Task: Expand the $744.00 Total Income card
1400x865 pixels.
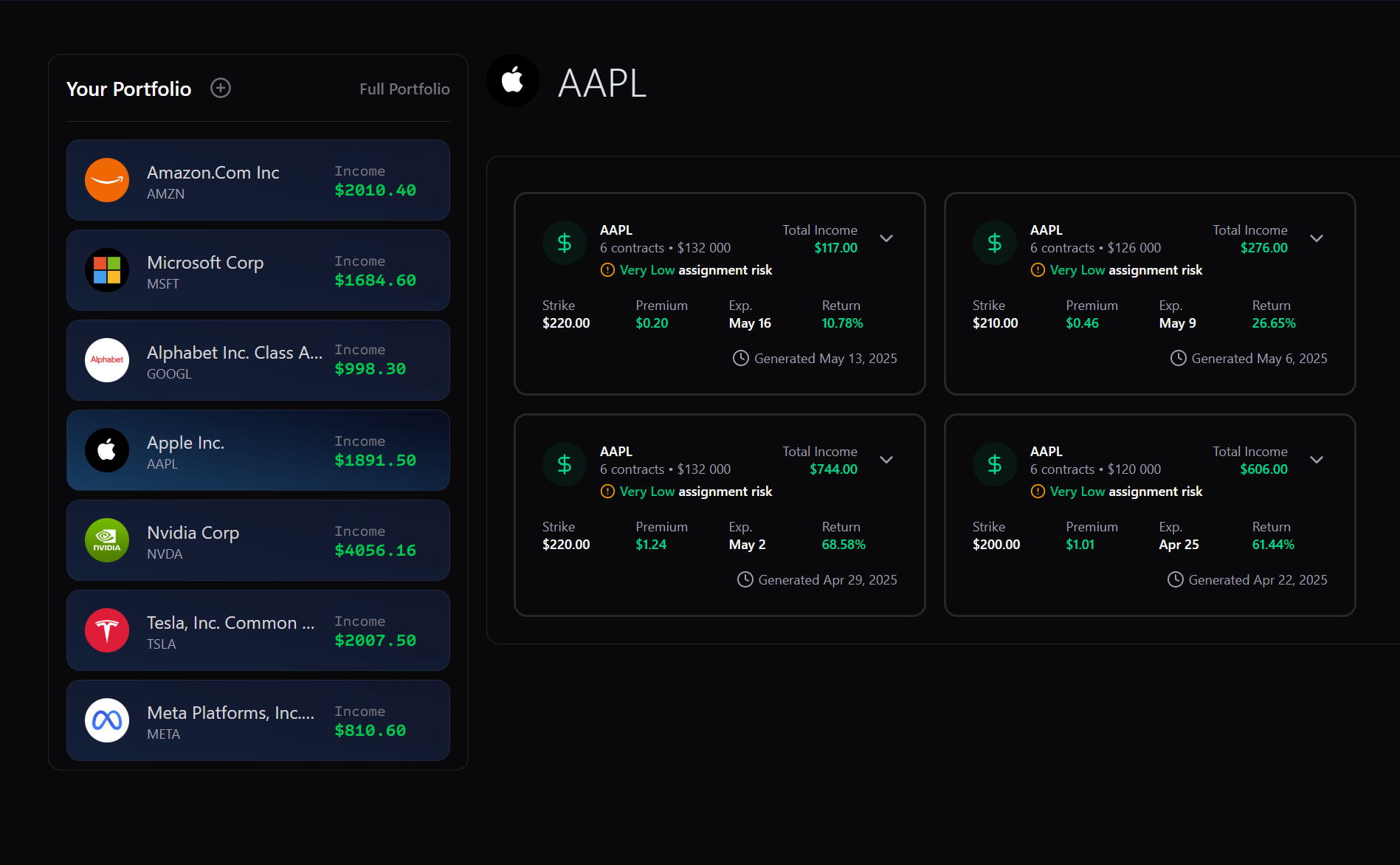Action: tap(886, 460)
